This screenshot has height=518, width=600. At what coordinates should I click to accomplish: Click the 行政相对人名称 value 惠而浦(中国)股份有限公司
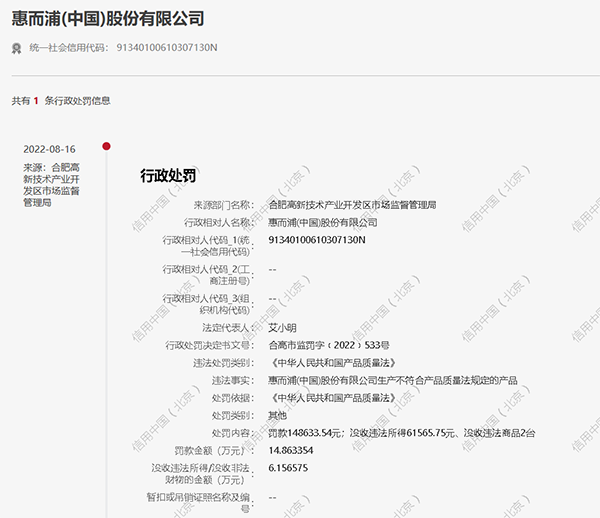323,223
